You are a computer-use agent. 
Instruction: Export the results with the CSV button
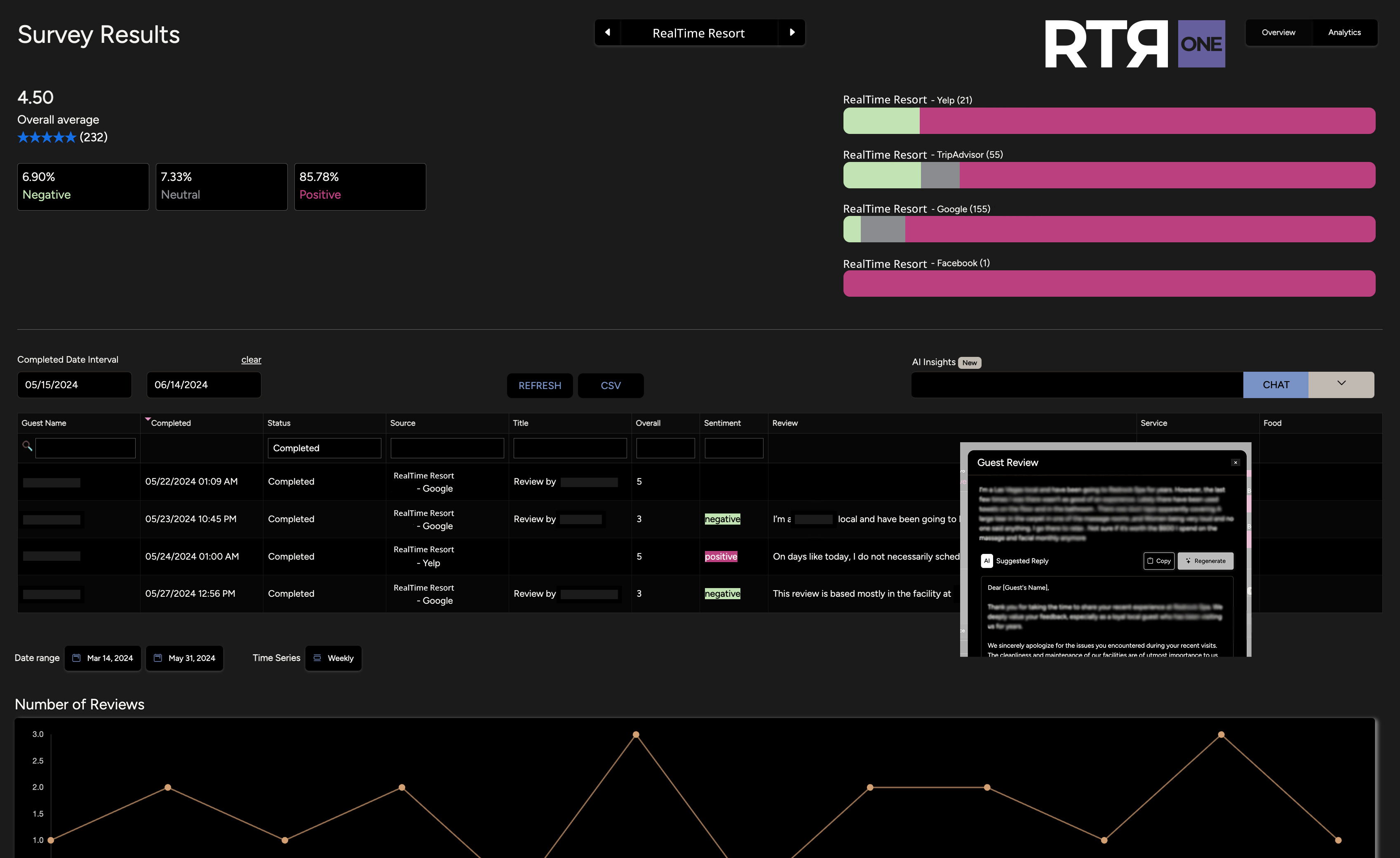click(611, 386)
